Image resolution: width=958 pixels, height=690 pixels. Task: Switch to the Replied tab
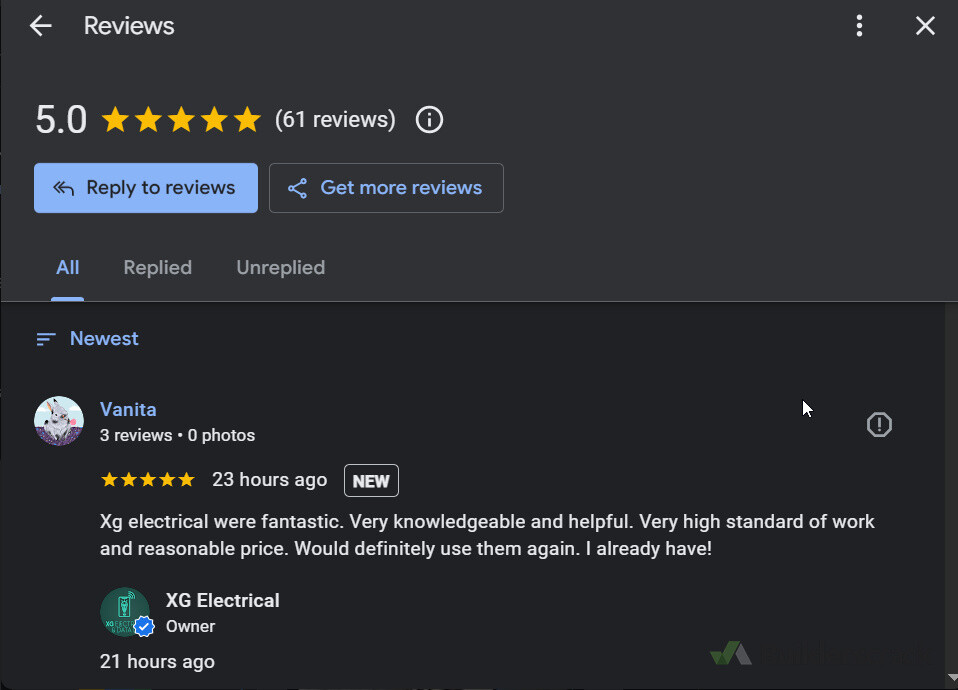point(158,268)
